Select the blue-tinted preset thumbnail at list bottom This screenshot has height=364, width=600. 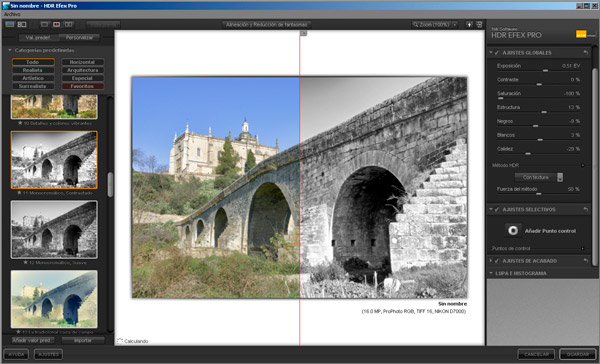[54, 299]
